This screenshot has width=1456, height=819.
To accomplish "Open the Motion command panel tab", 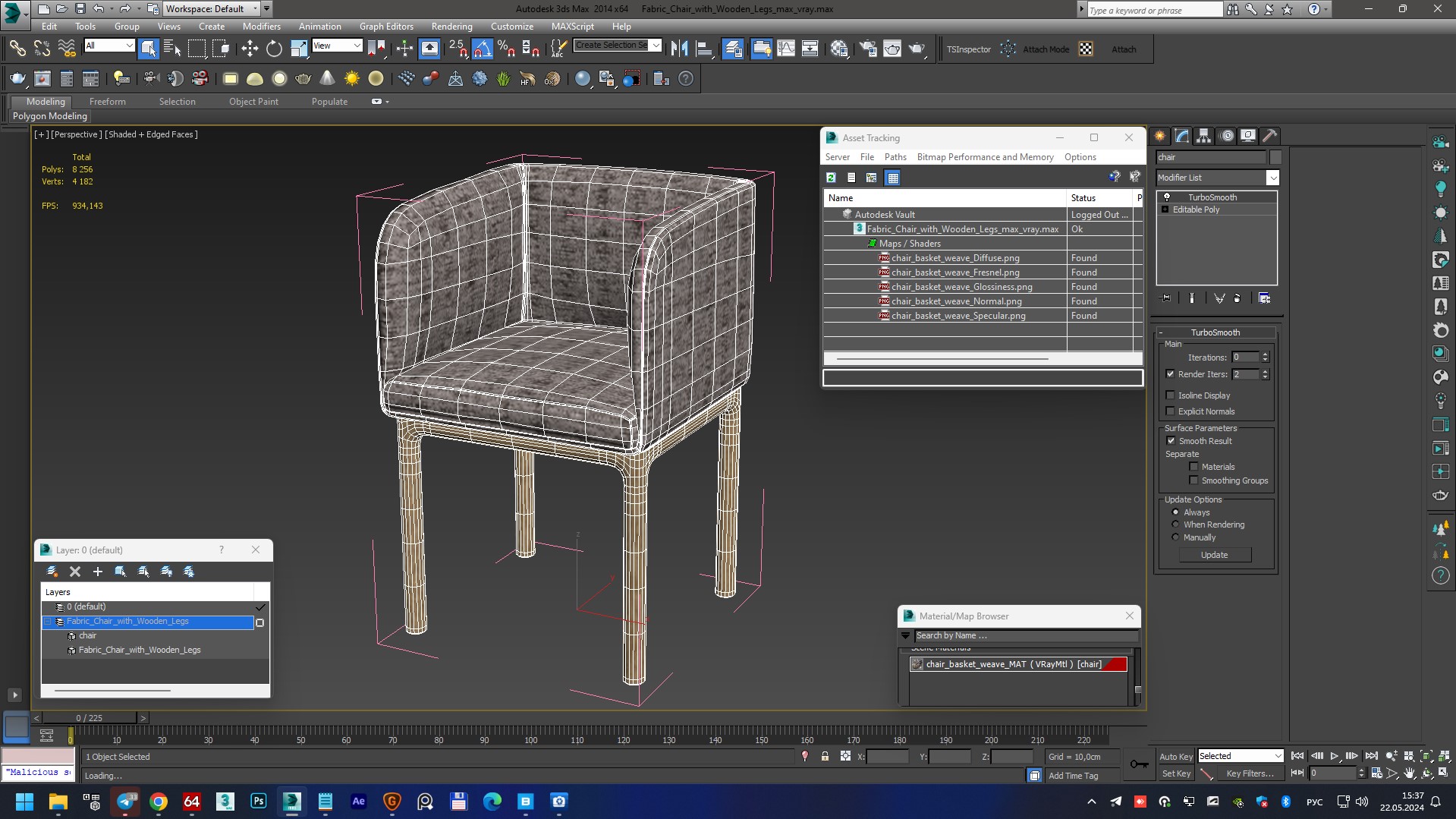I will point(1227,136).
